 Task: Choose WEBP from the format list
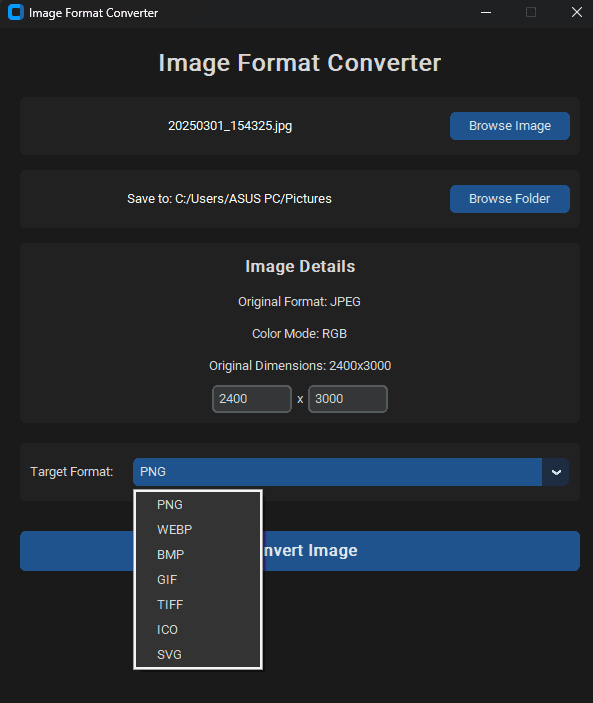click(x=198, y=530)
